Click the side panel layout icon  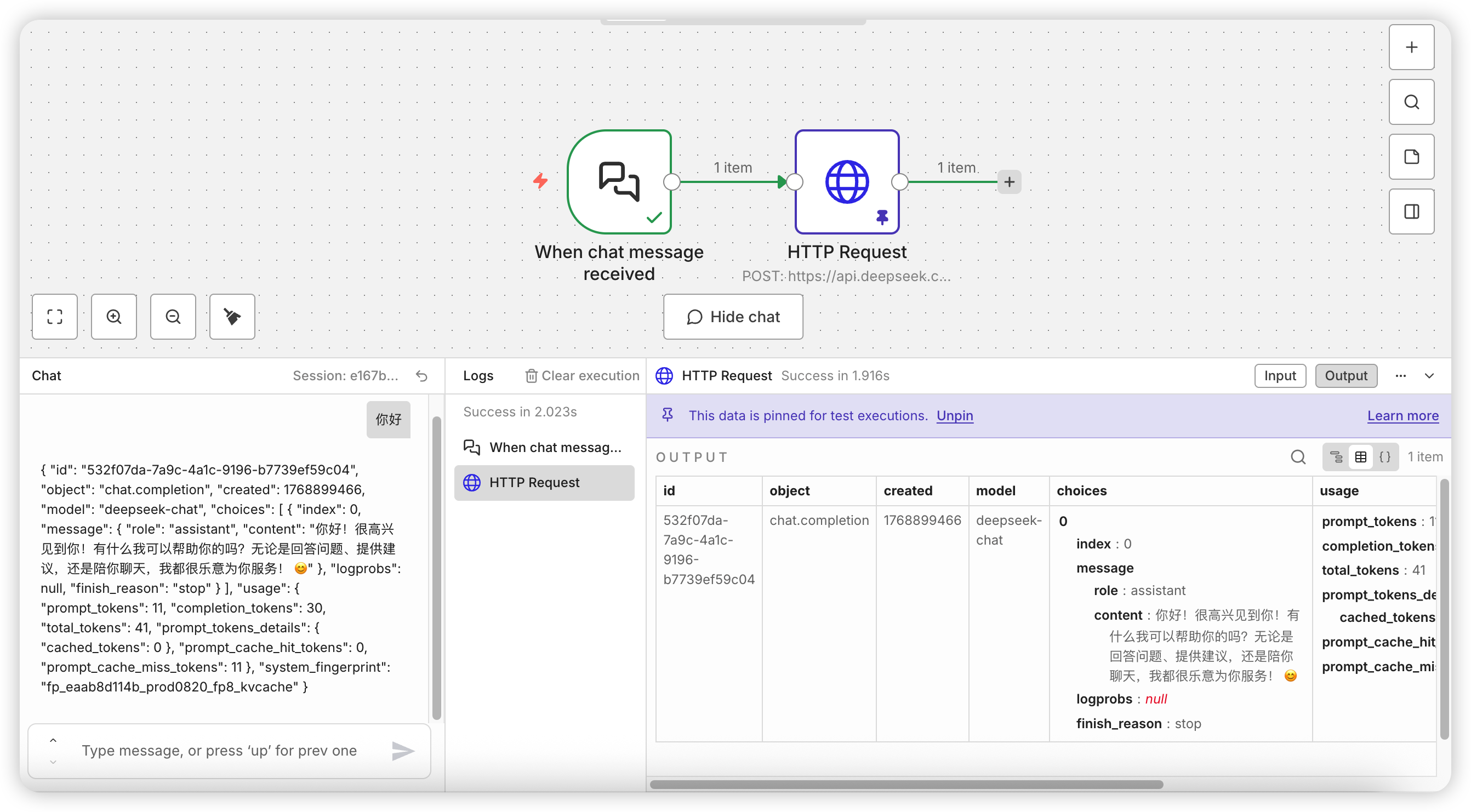[x=1411, y=212]
